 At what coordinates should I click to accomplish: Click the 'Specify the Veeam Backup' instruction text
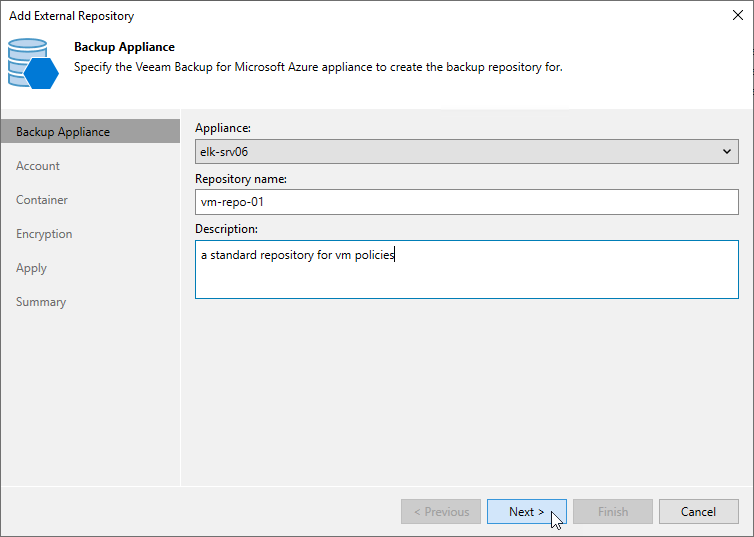[x=318, y=67]
